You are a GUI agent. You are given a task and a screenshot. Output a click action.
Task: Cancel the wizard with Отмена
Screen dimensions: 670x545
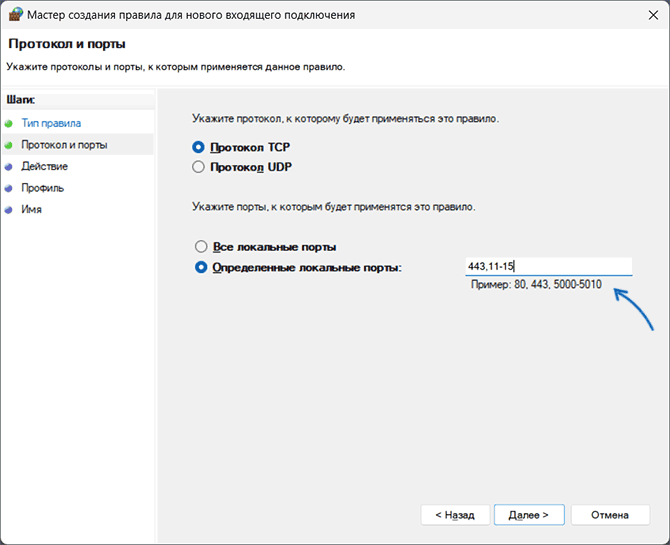(609, 514)
